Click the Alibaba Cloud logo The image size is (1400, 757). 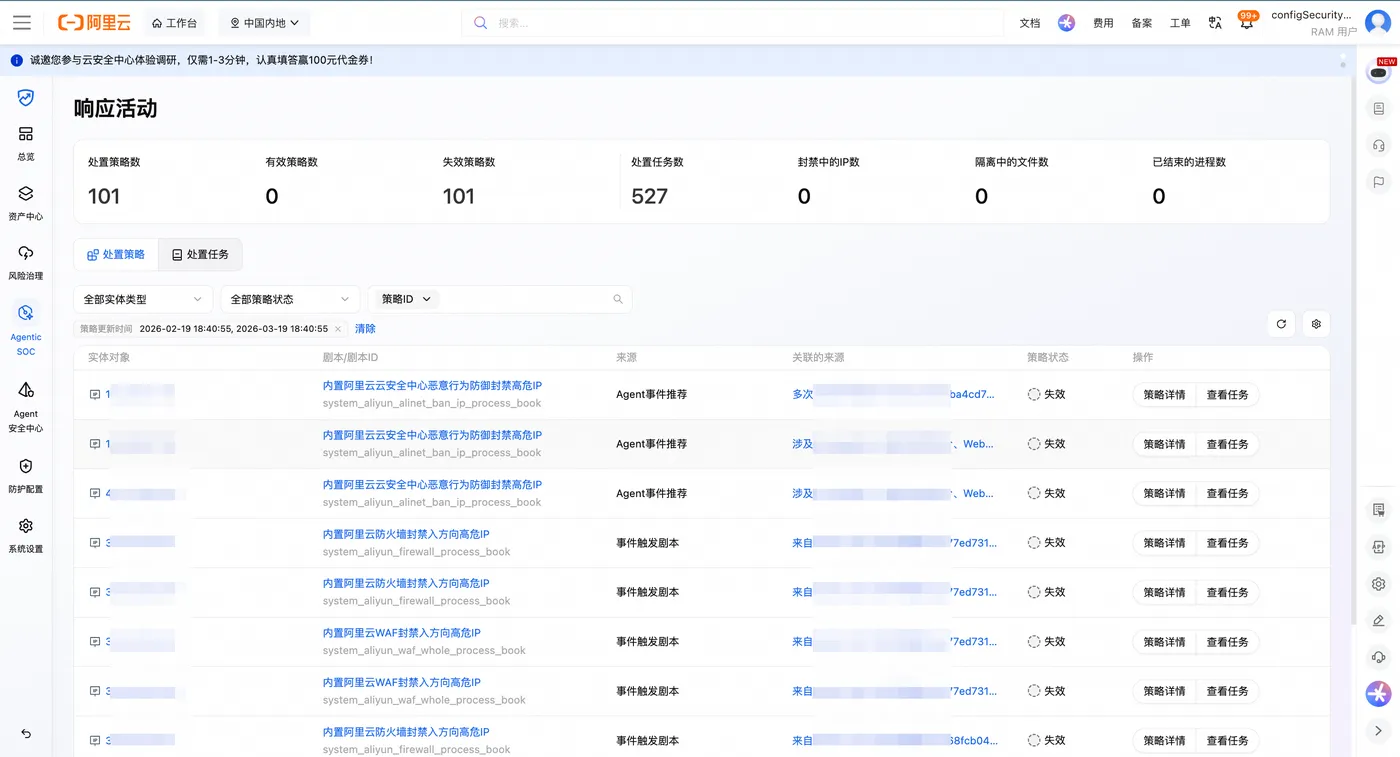coord(94,23)
